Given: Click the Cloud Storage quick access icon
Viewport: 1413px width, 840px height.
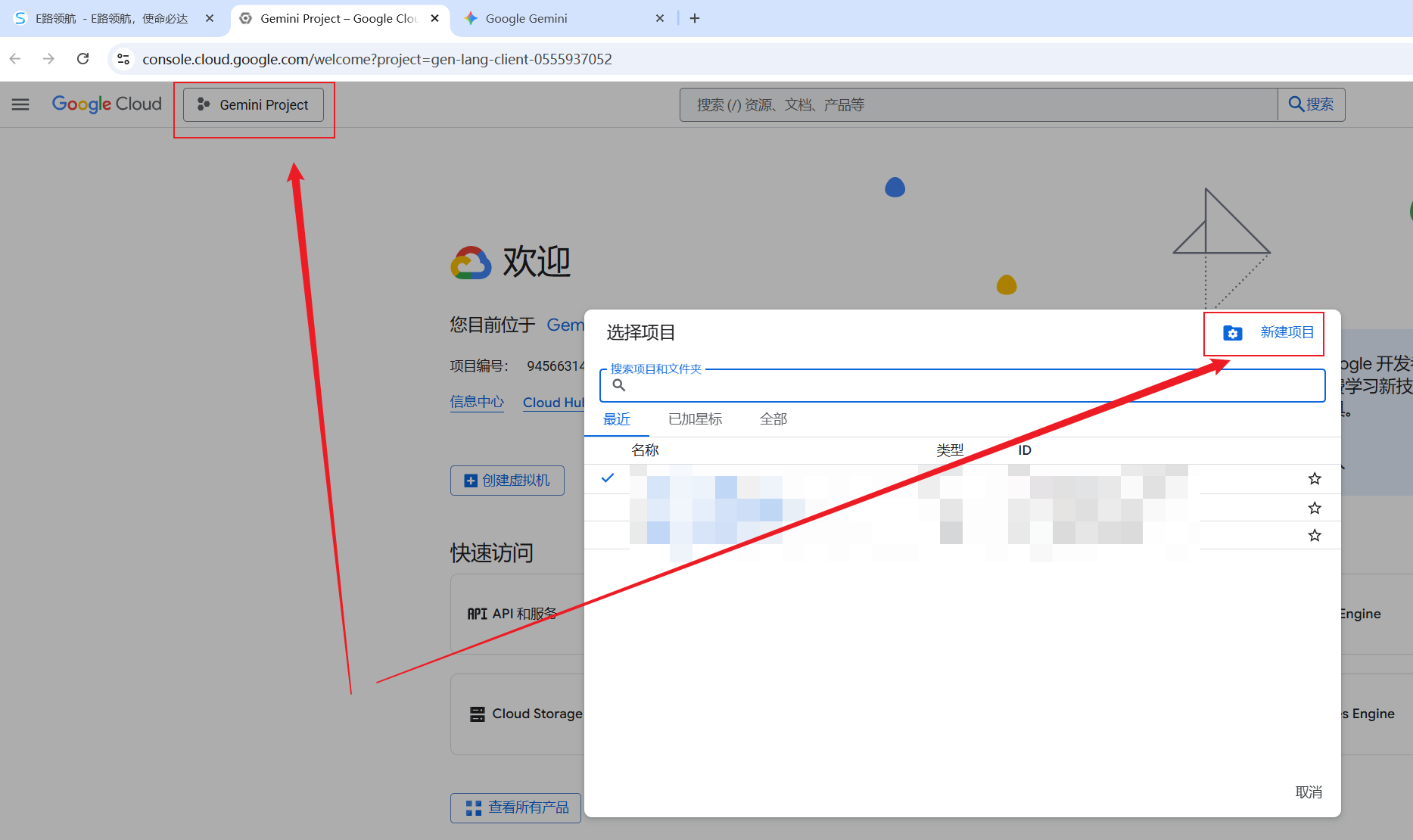Looking at the screenshot, I should click(x=476, y=714).
